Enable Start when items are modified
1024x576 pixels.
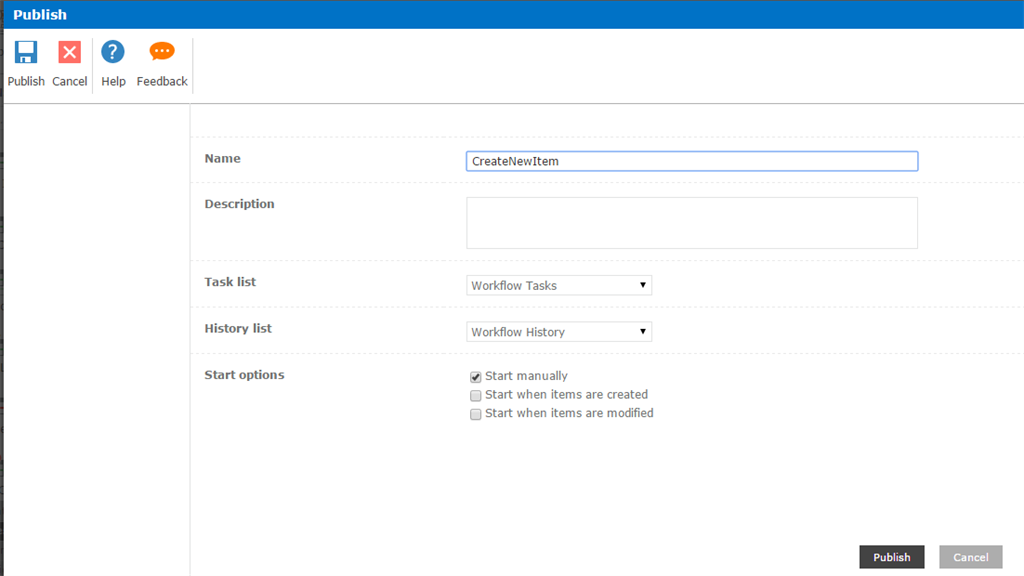point(476,414)
